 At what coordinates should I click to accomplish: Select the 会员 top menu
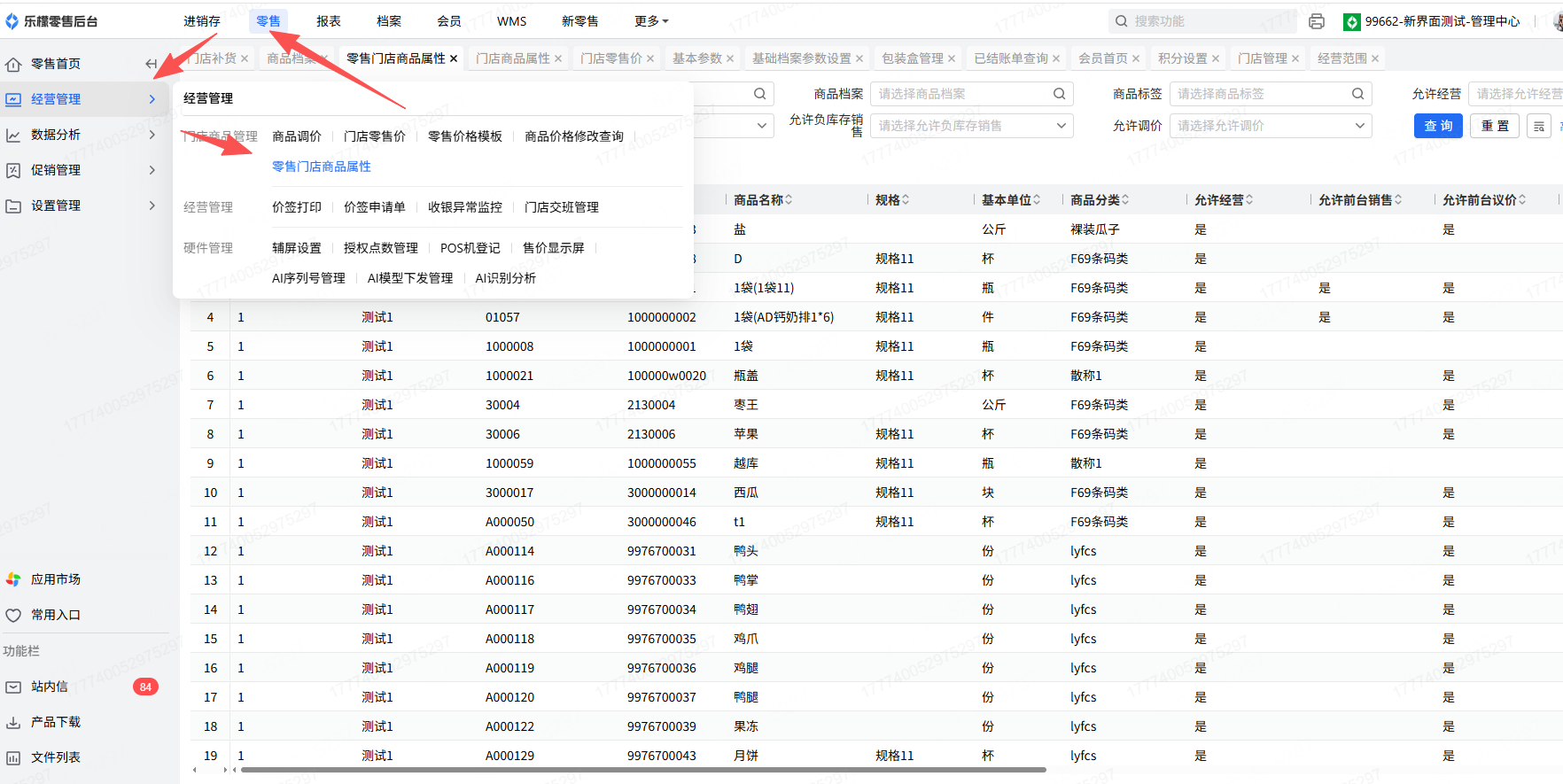[449, 21]
